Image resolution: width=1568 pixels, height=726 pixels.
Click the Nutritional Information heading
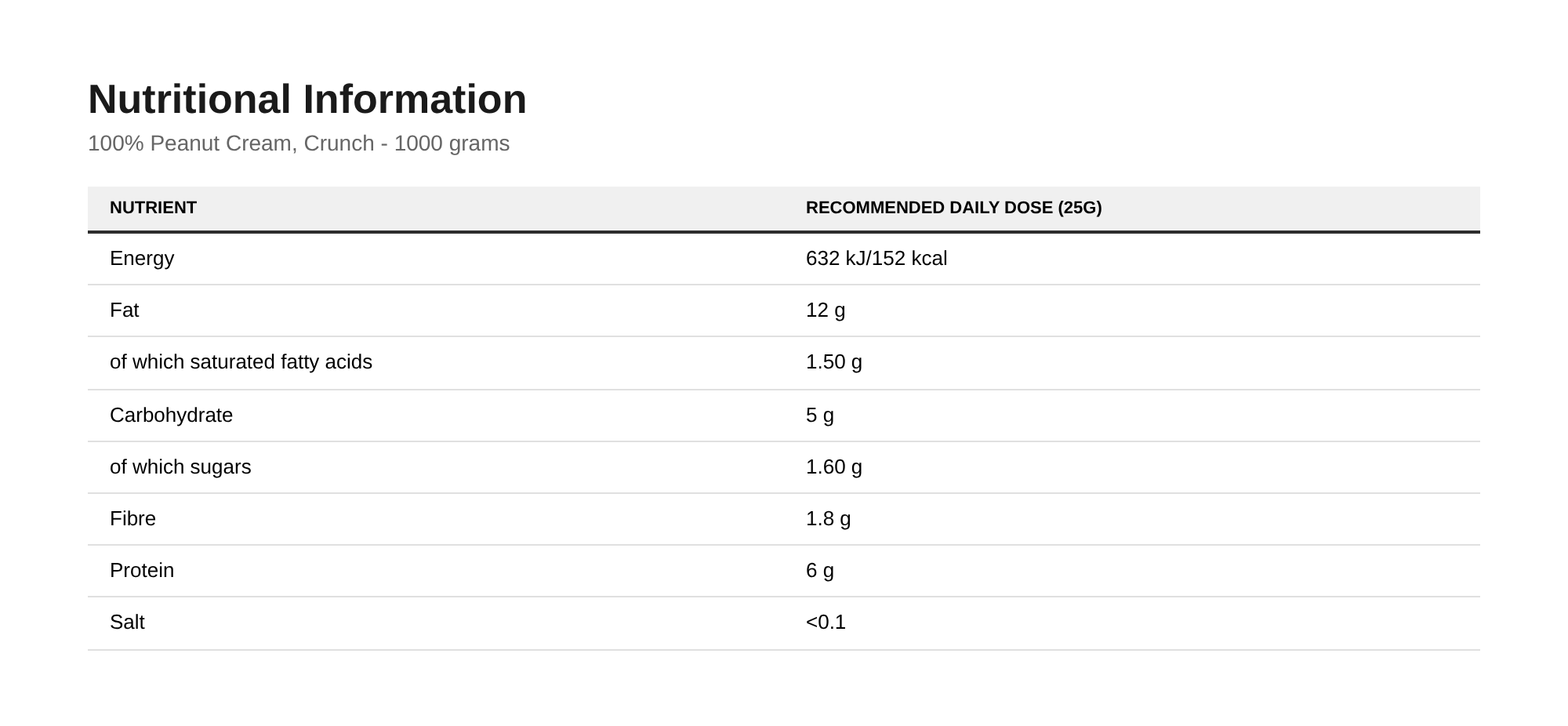(307, 100)
